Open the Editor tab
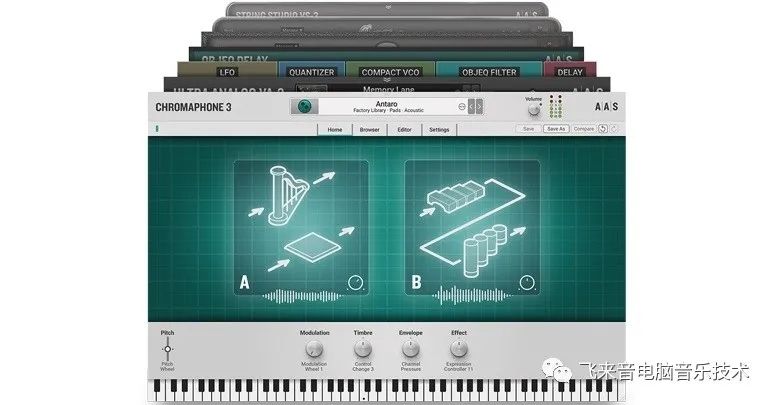 point(404,129)
